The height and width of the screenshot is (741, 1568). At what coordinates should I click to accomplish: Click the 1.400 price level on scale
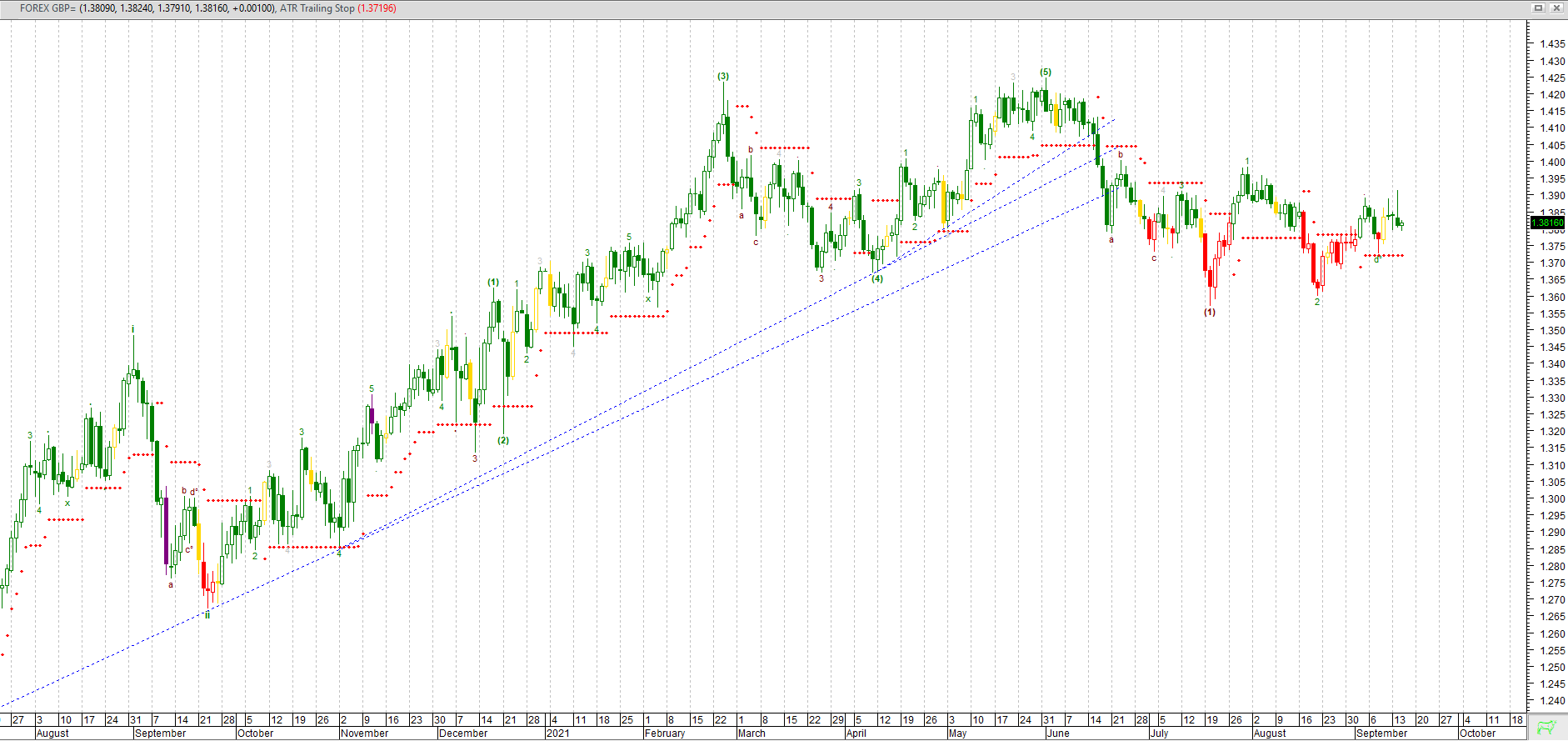(1552, 163)
